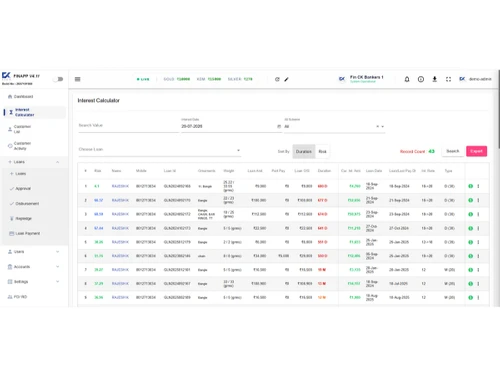Click the green info icon in row 4
Image resolution: width=500 pixels, height=375 pixels.
click(x=471, y=228)
